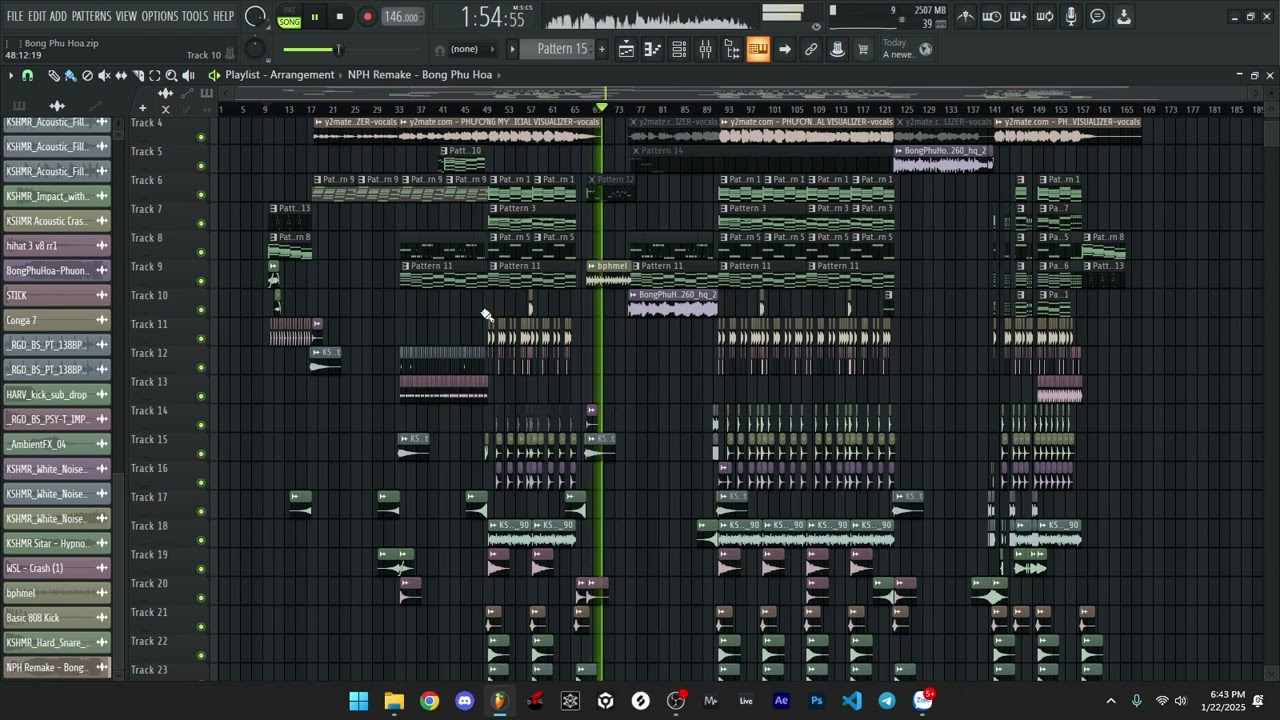Select the pencil draw tool in playlist

pos(54,76)
